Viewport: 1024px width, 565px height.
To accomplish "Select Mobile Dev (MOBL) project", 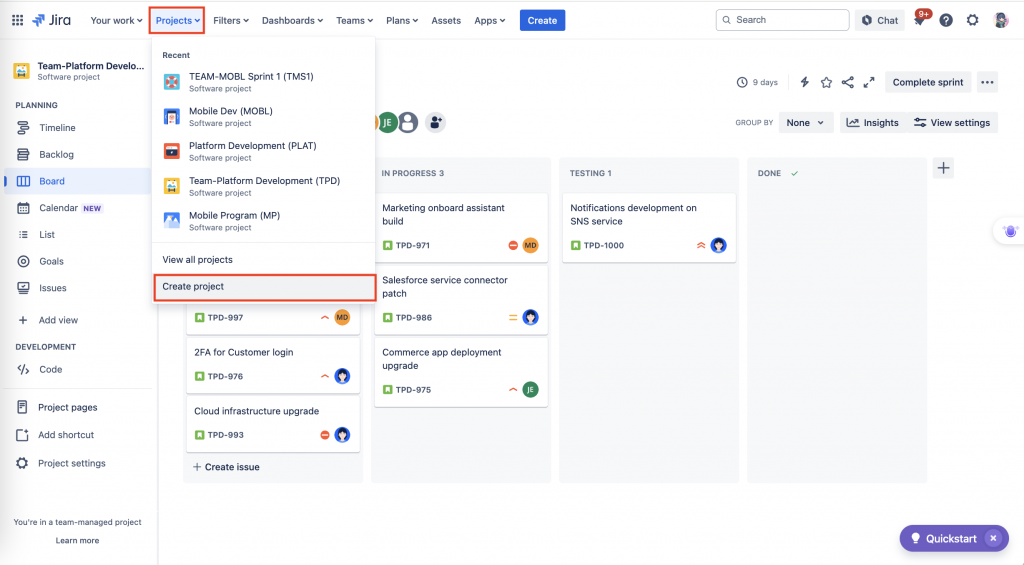I will click(x=264, y=116).
